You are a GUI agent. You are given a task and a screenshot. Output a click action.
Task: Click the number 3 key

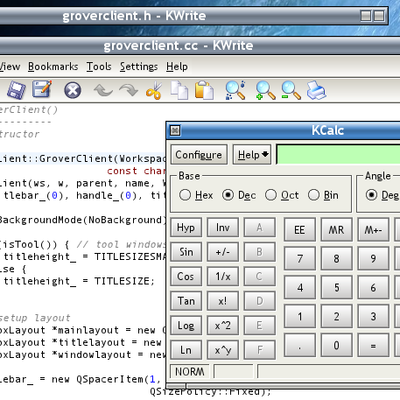[x=373, y=316]
